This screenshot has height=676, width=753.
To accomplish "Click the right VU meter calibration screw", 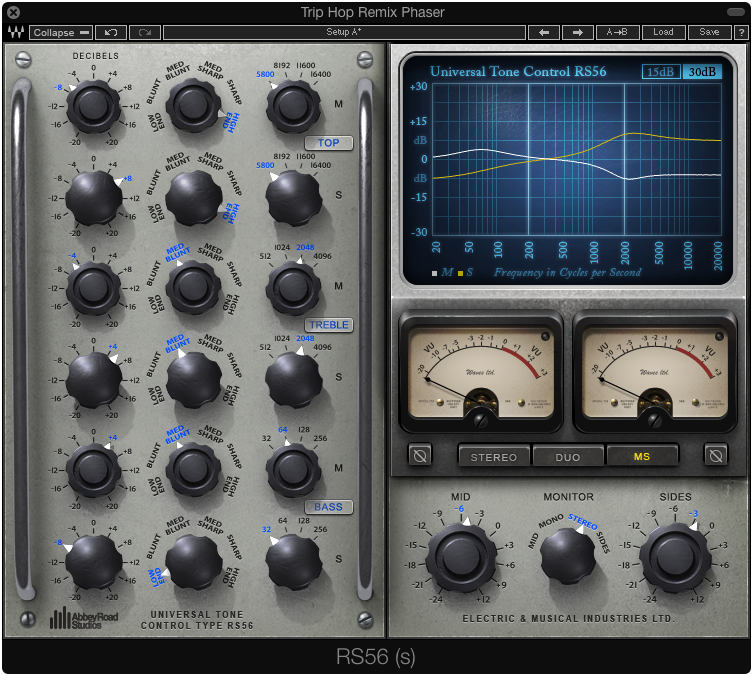I will [x=655, y=421].
